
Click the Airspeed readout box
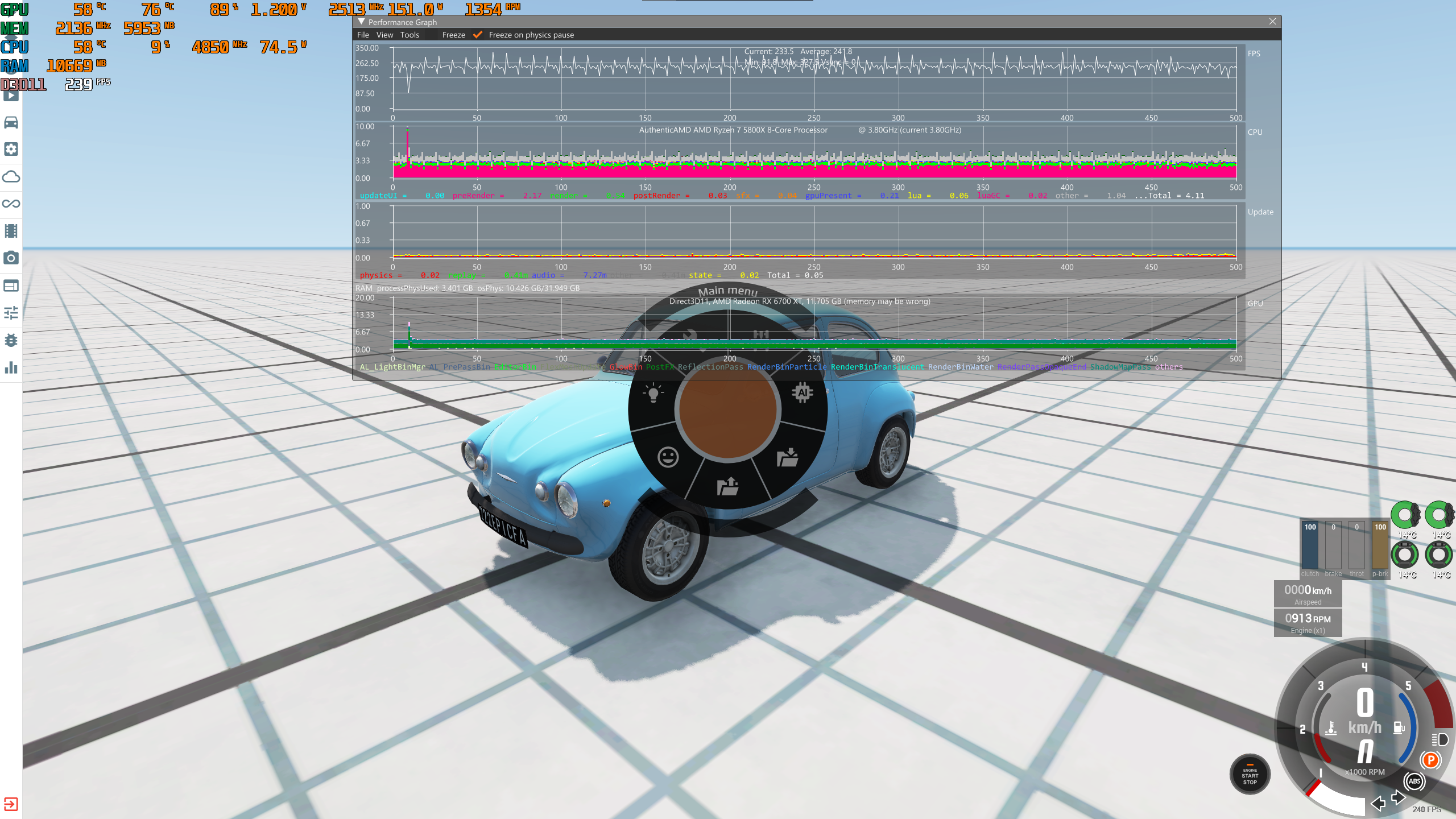pyautogui.click(x=1308, y=594)
